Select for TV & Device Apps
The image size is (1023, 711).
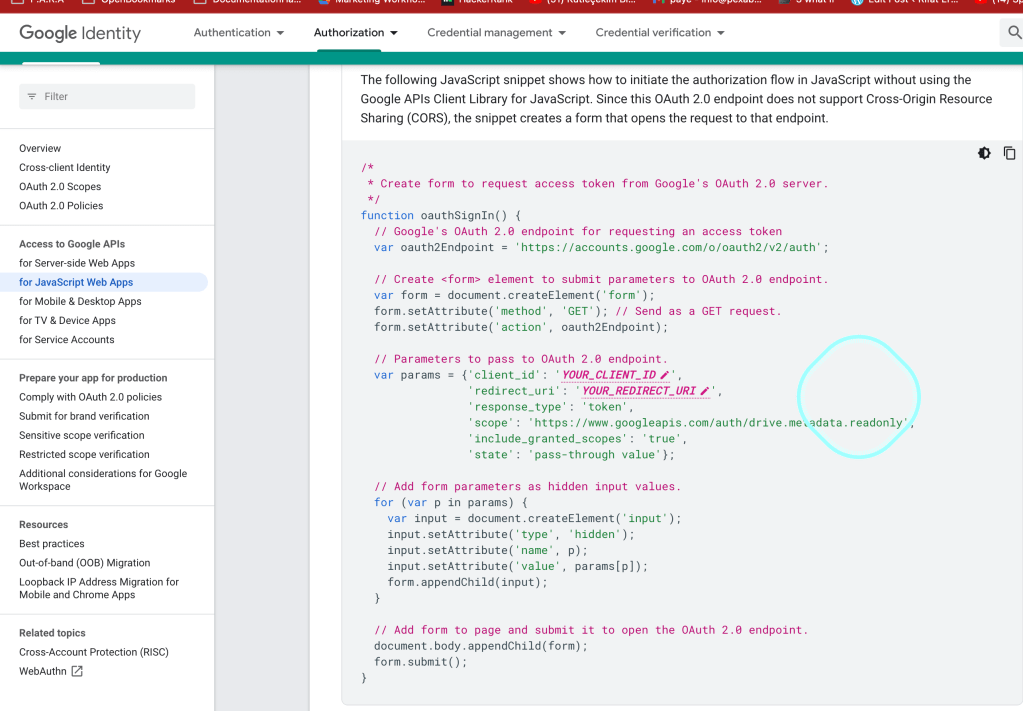[x=67, y=320]
